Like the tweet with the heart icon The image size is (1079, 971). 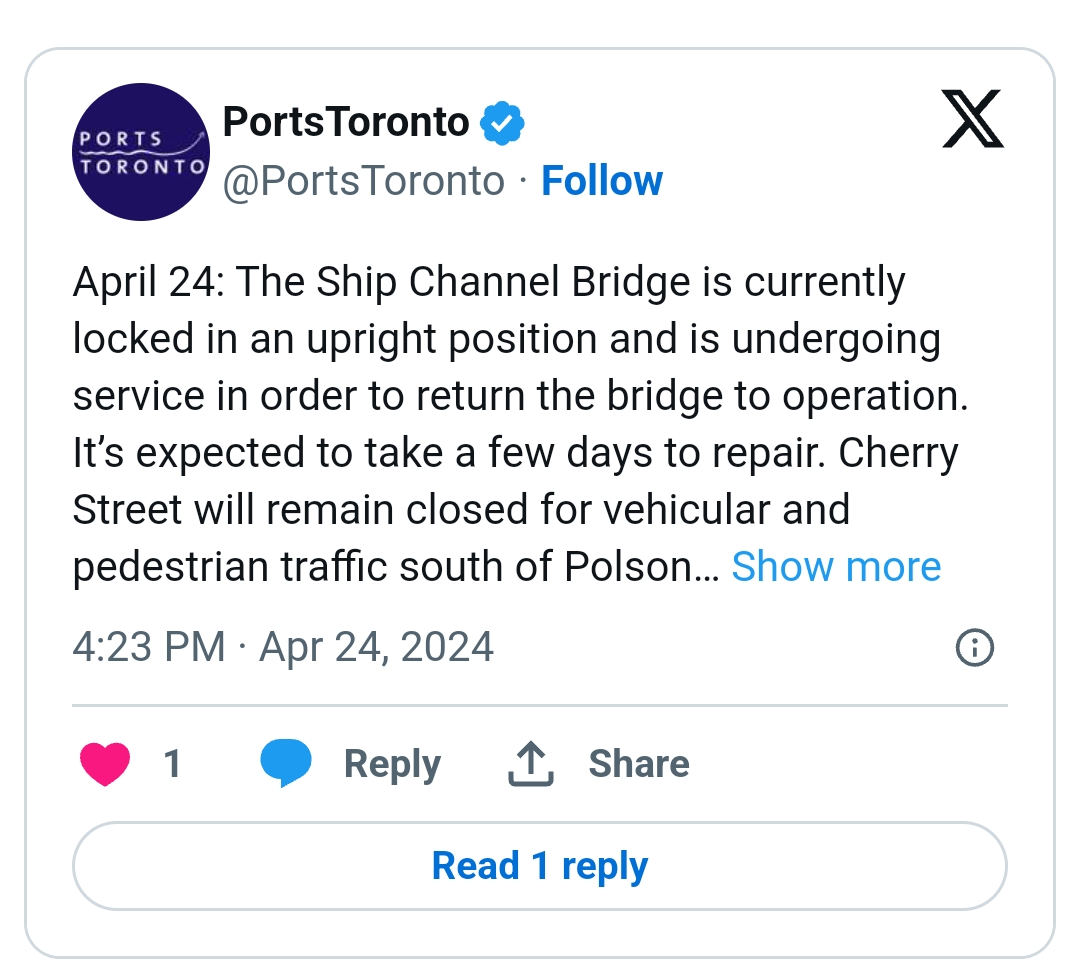[104, 764]
